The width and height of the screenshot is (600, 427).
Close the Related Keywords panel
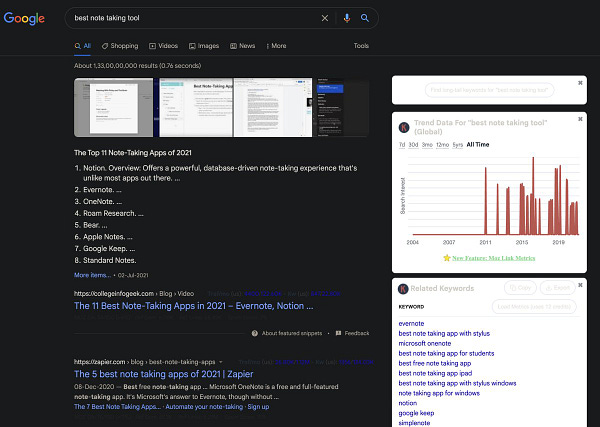(580, 285)
